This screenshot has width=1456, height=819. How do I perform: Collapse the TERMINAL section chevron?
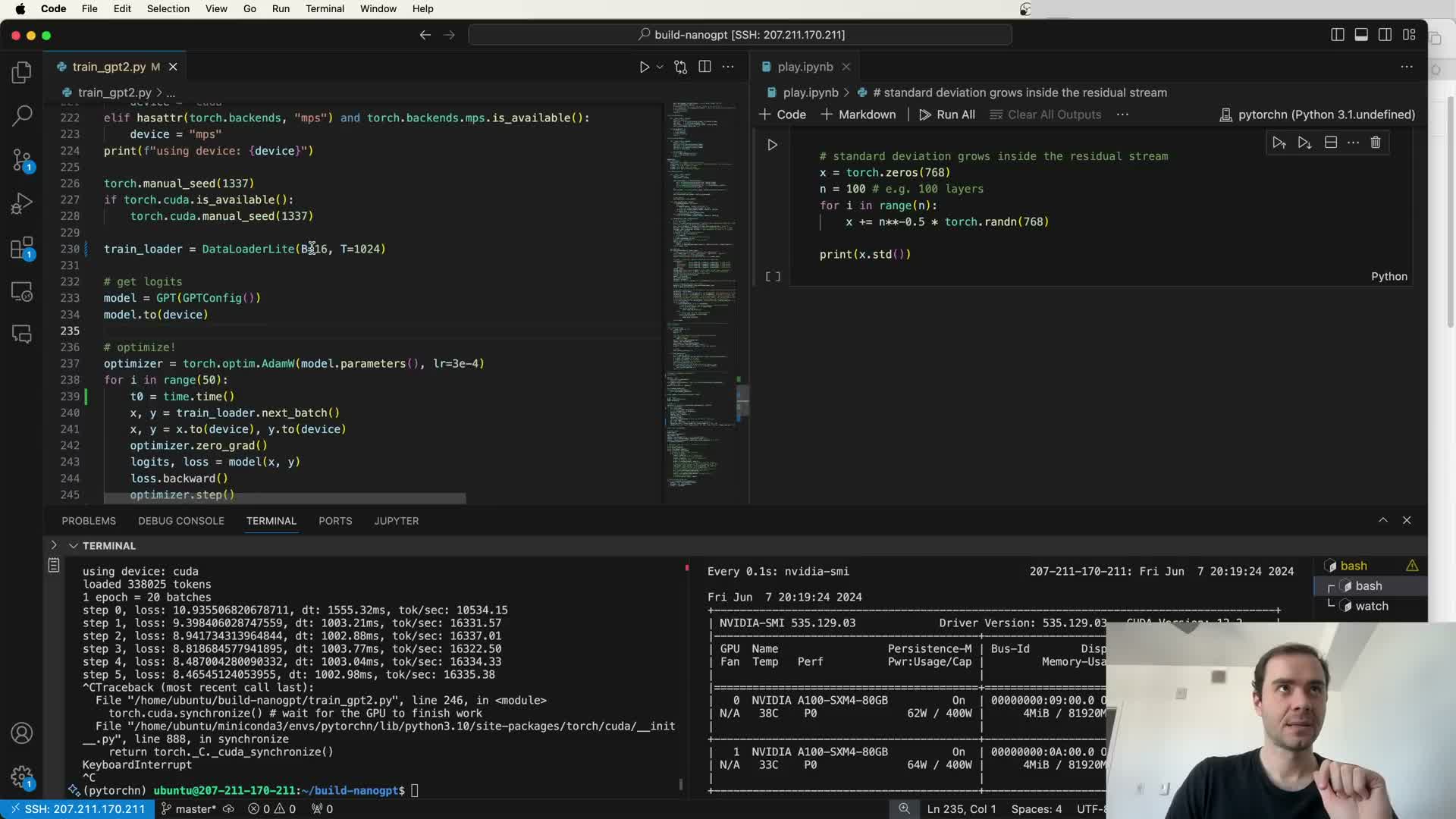(74, 546)
